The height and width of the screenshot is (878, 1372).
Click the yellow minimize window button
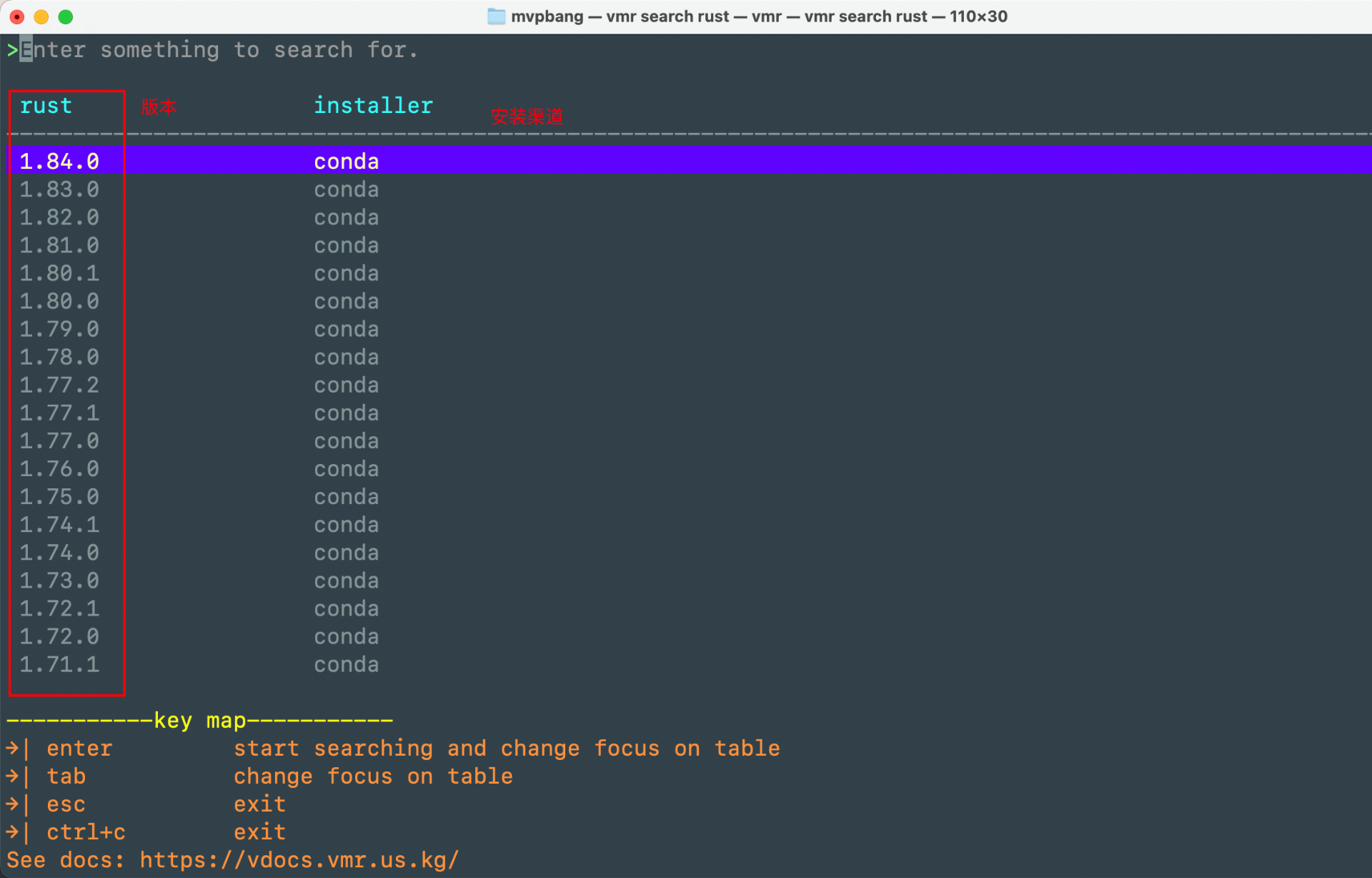click(x=41, y=16)
